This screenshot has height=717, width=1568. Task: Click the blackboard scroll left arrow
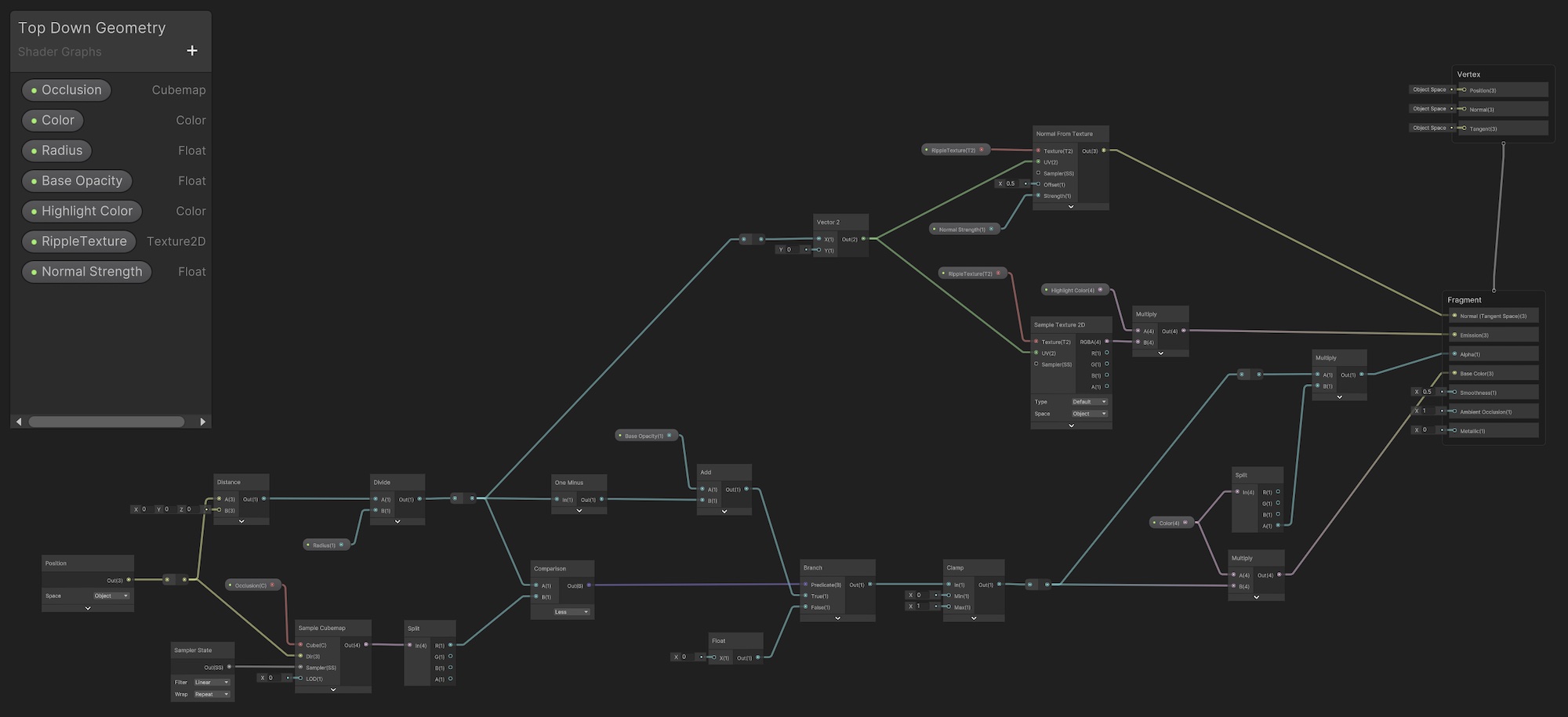tap(19, 422)
